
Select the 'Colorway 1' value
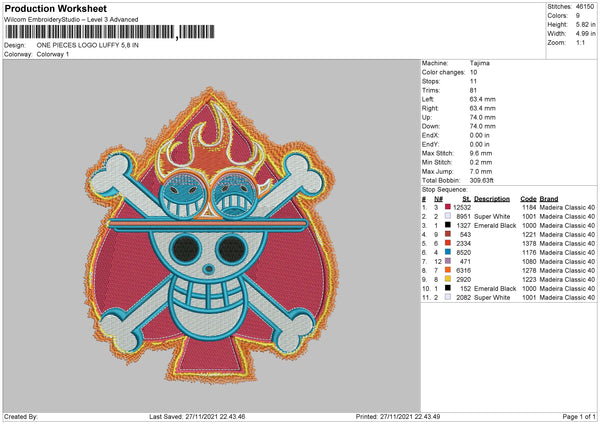point(53,54)
